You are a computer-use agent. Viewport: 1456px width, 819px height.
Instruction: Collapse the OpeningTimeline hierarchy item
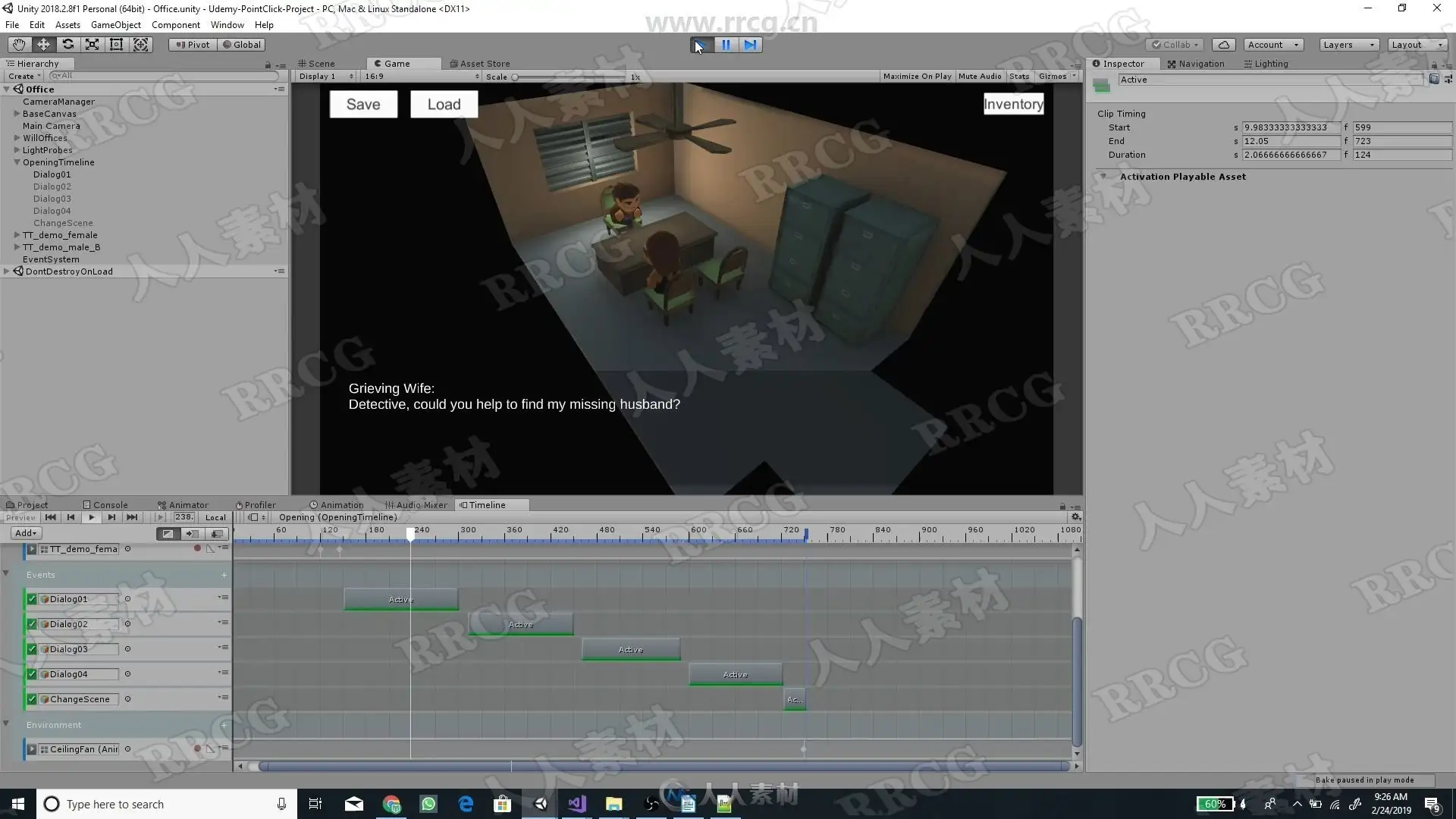[x=17, y=162]
